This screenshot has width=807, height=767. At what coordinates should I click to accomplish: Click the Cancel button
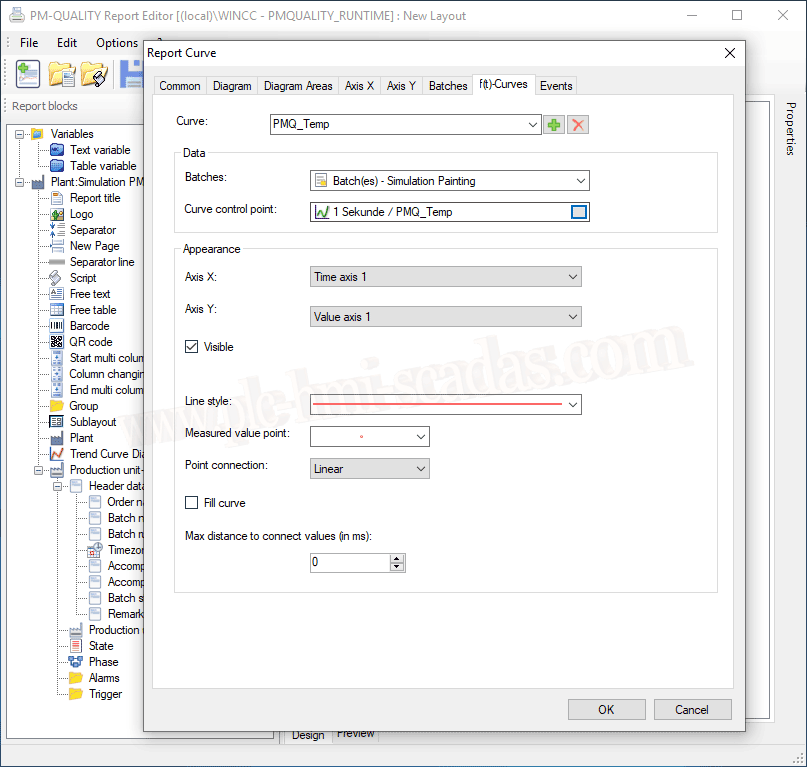pyautogui.click(x=691, y=709)
